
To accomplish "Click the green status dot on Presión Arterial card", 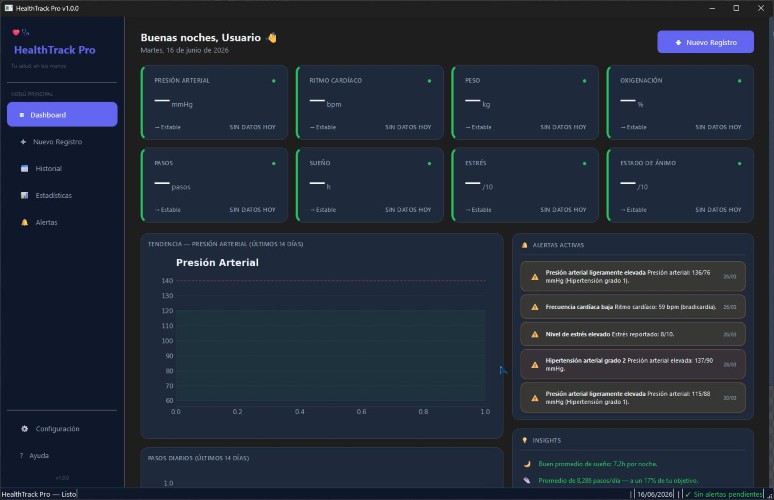I will pyautogui.click(x=274, y=81).
